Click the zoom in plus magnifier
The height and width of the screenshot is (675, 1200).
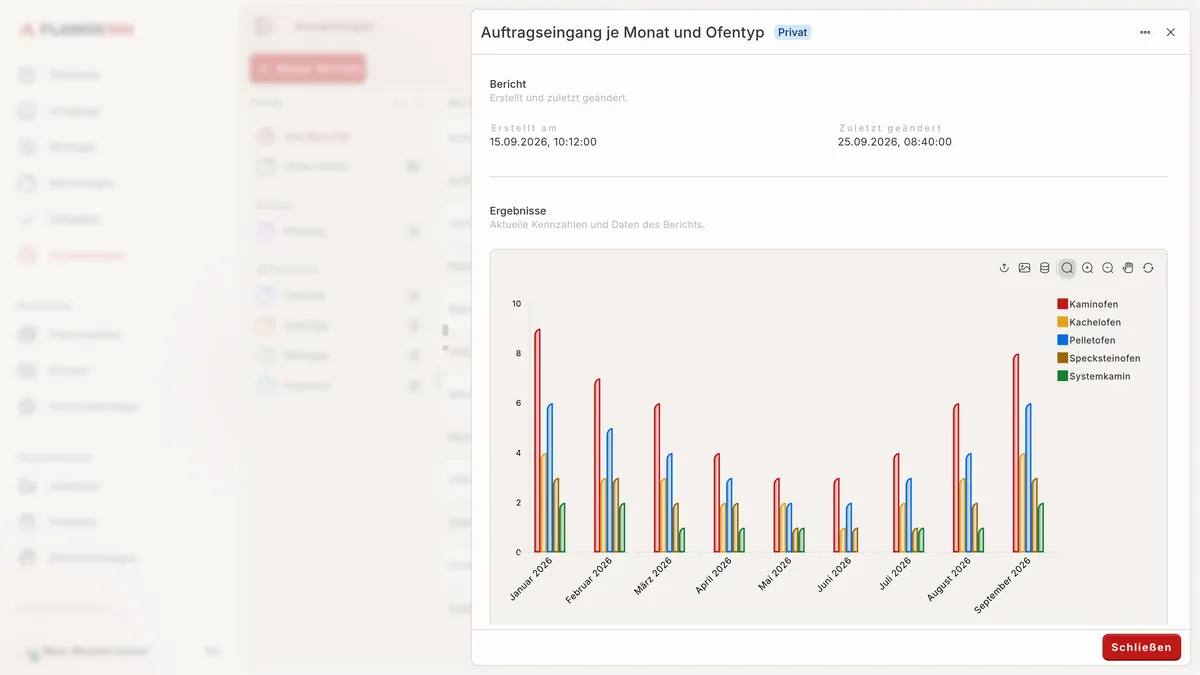pos(1088,268)
